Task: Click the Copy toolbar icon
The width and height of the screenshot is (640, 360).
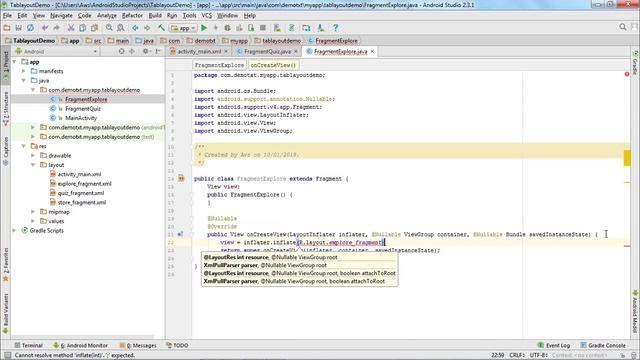Action: 82,28
